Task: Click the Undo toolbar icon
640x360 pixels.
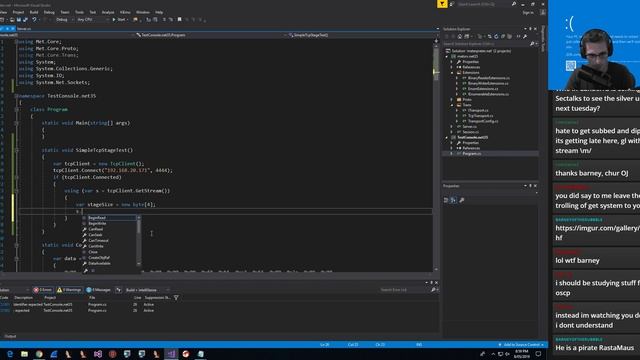Action: [x=34, y=19]
